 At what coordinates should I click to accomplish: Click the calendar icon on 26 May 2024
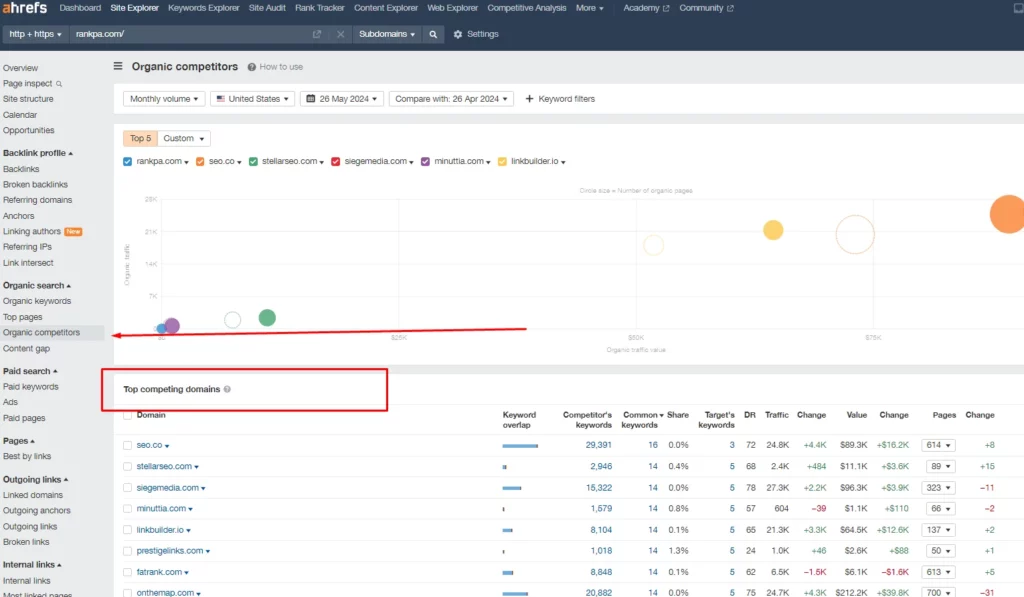(311, 99)
